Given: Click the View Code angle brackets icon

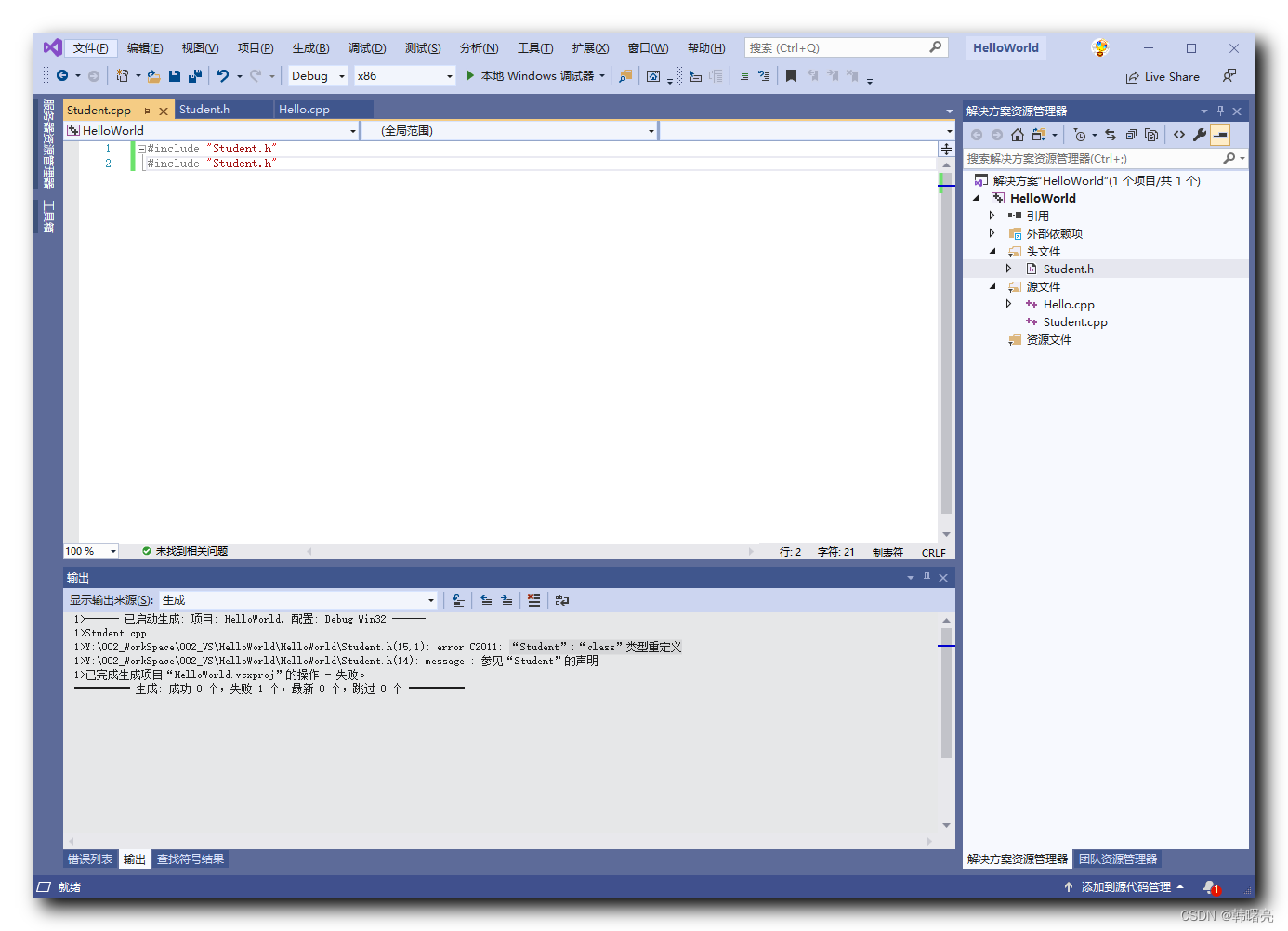Looking at the screenshot, I should tap(1179, 135).
